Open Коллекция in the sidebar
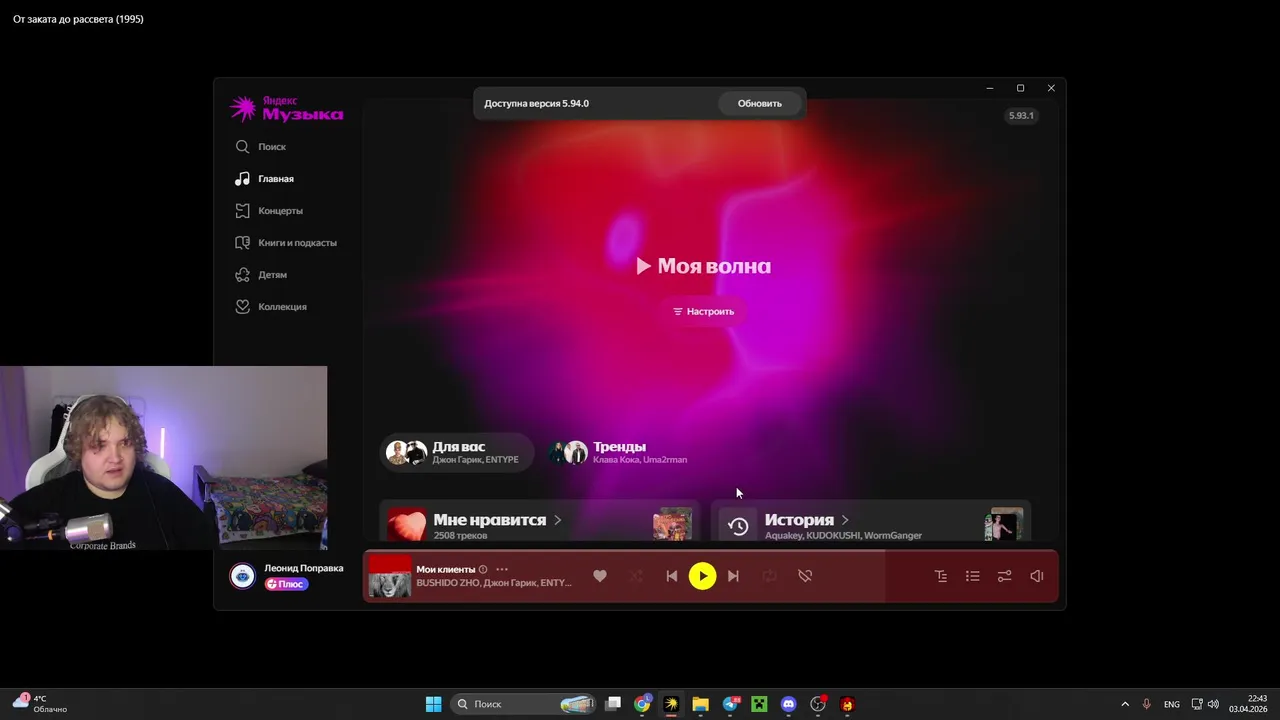The height and width of the screenshot is (720, 1280). [x=271, y=306]
